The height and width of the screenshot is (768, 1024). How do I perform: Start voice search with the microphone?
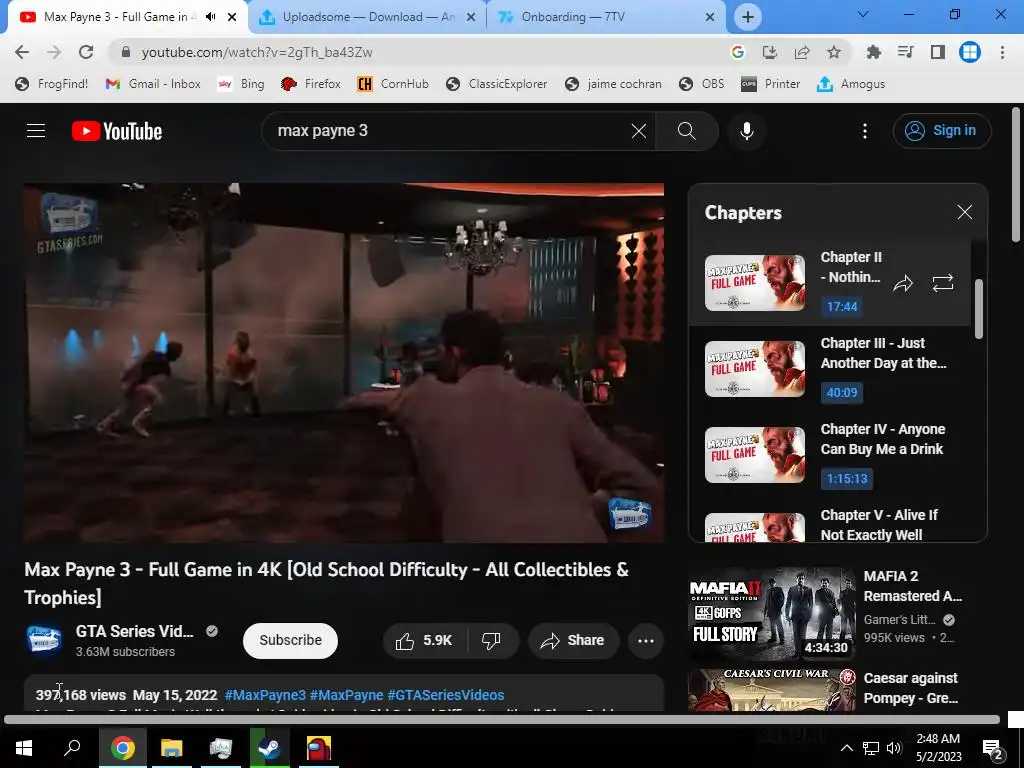tap(746, 131)
